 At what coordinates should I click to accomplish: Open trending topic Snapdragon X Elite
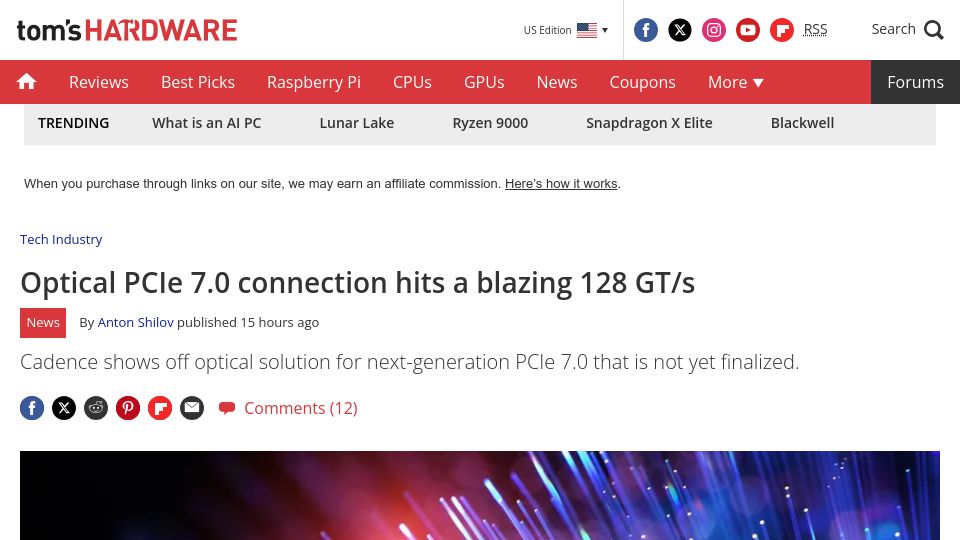click(x=649, y=123)
